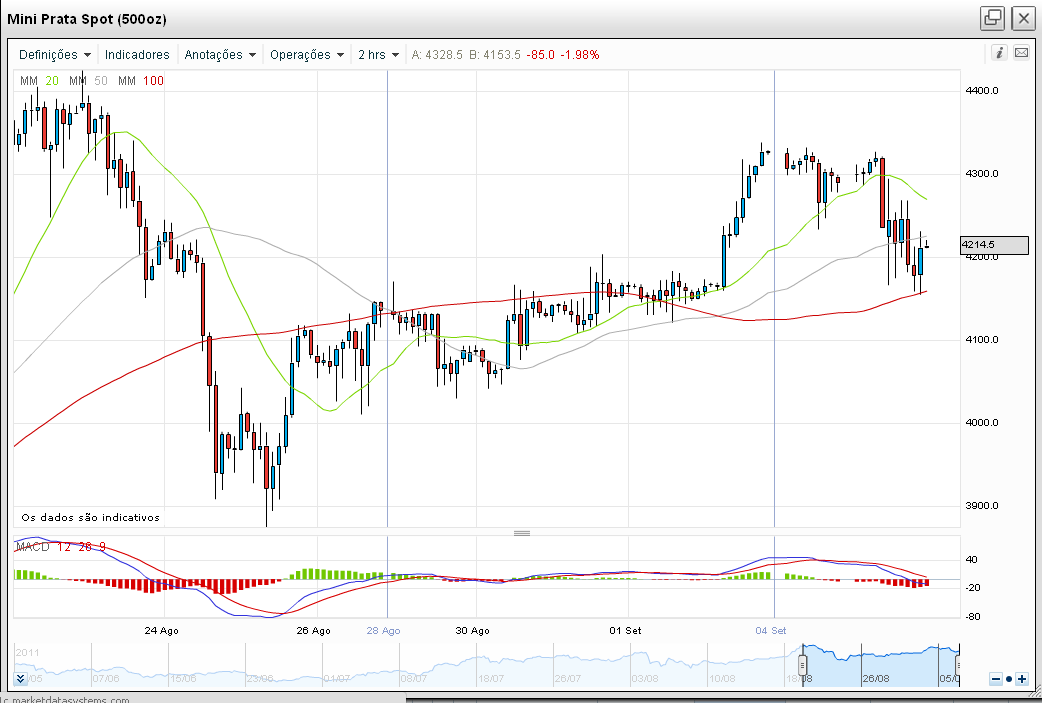
Task: Click the right range slider handle in the overview
Action: (x=958, y=664)
